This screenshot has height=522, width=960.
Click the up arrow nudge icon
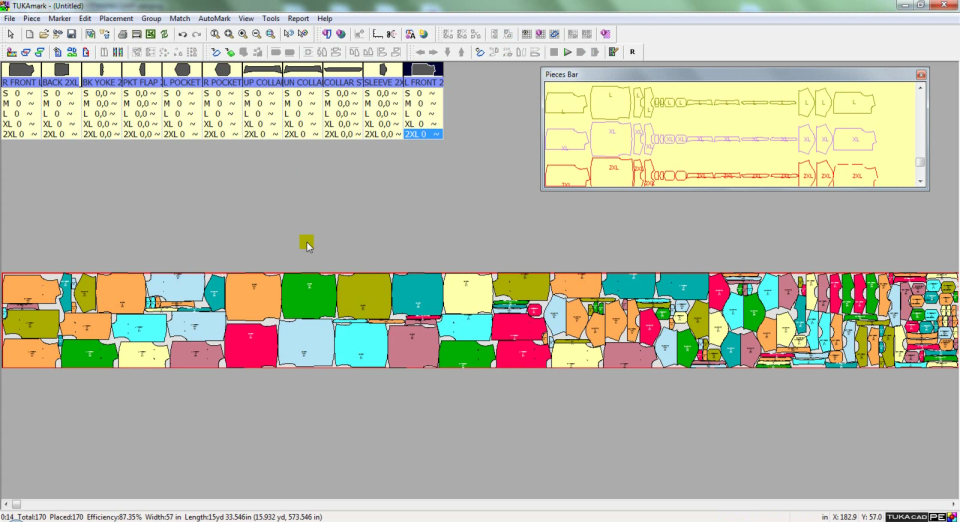tap(462, 52)
